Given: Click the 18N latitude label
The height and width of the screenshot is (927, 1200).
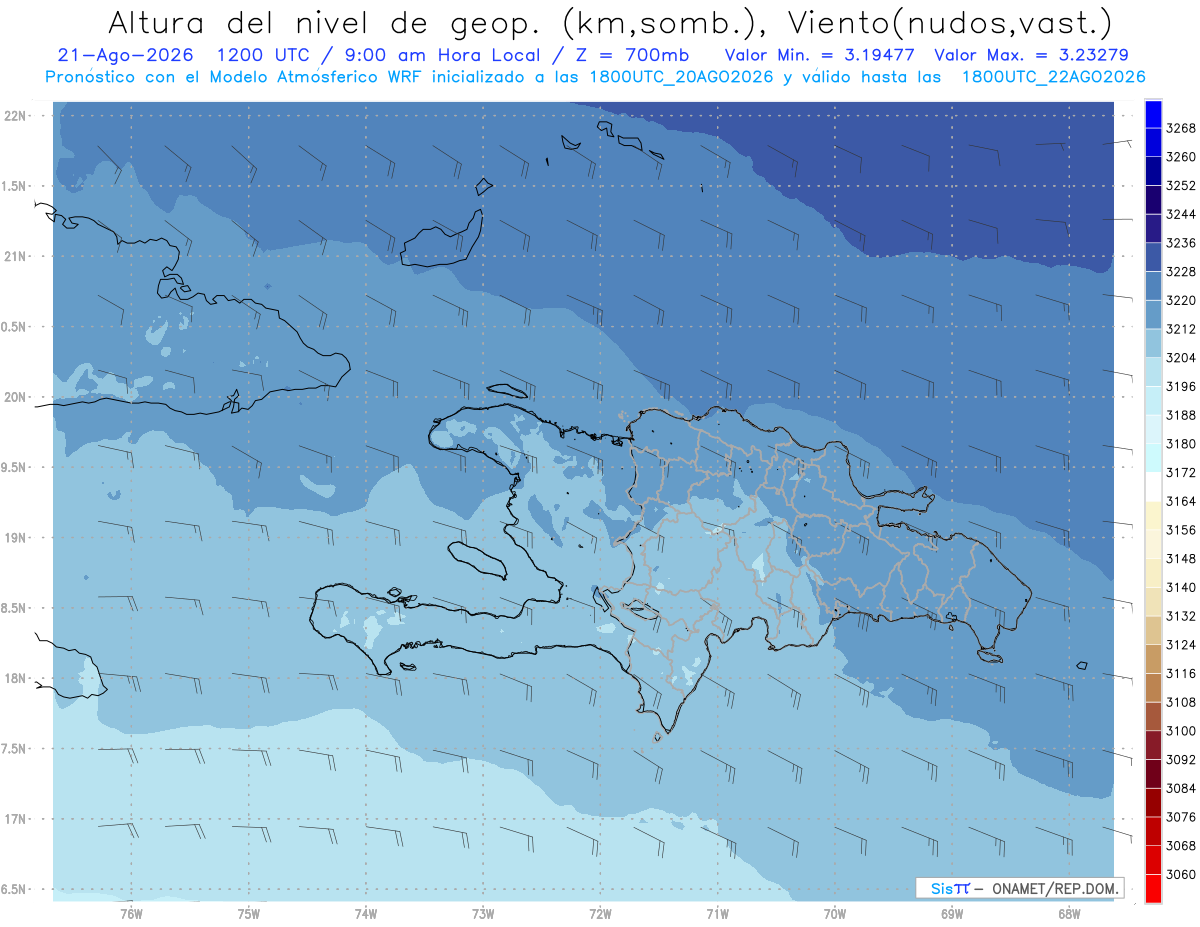Looking at the screenshot, I should 15,678.
